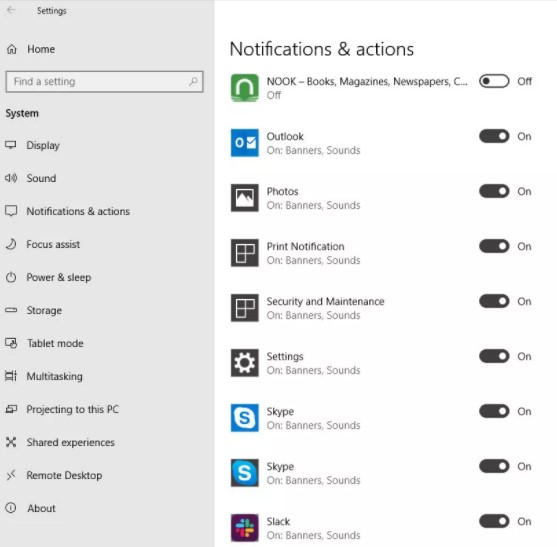Screen dimensions: 557x547
Task: Open Print Notification details
Action: 313,253
